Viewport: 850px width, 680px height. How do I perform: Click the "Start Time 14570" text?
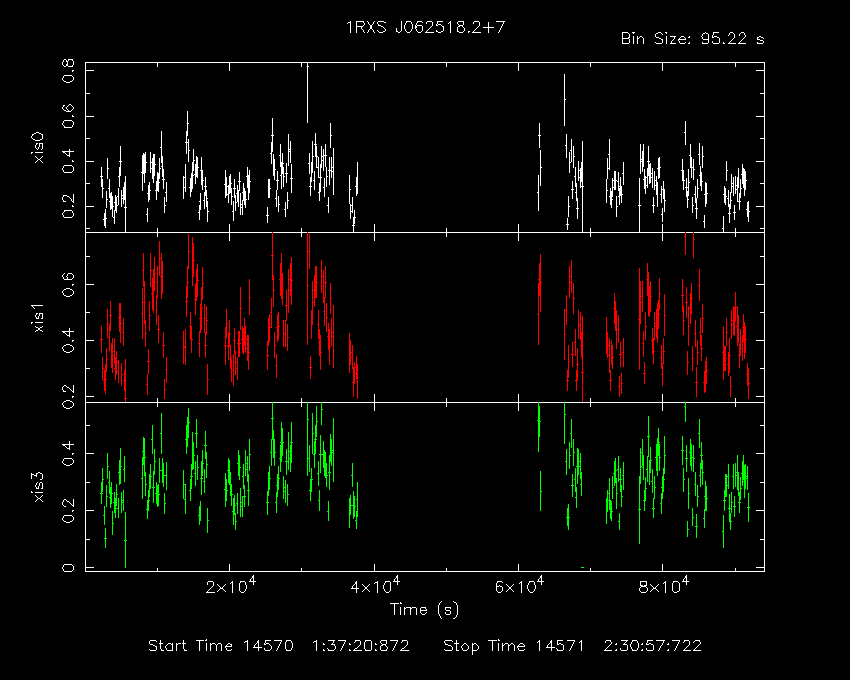(221, 646)
